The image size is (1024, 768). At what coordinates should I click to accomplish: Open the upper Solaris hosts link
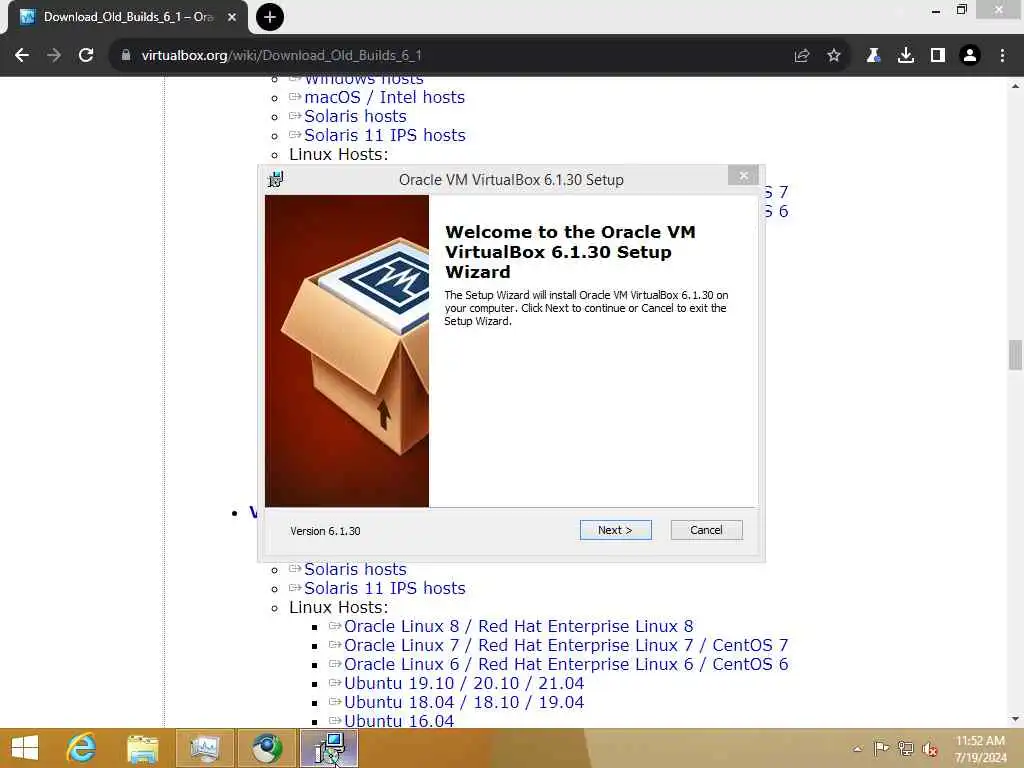tap(355, 116)
